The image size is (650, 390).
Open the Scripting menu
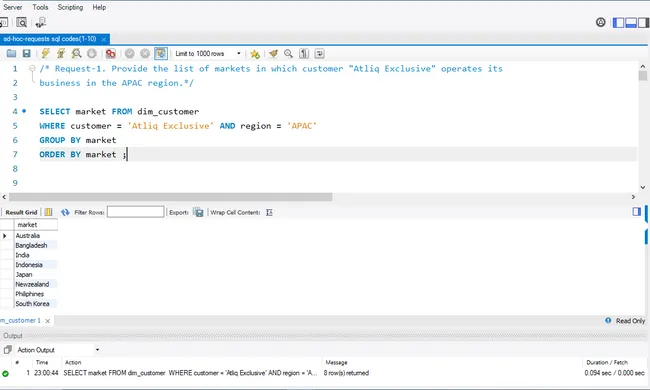point(70,7)
